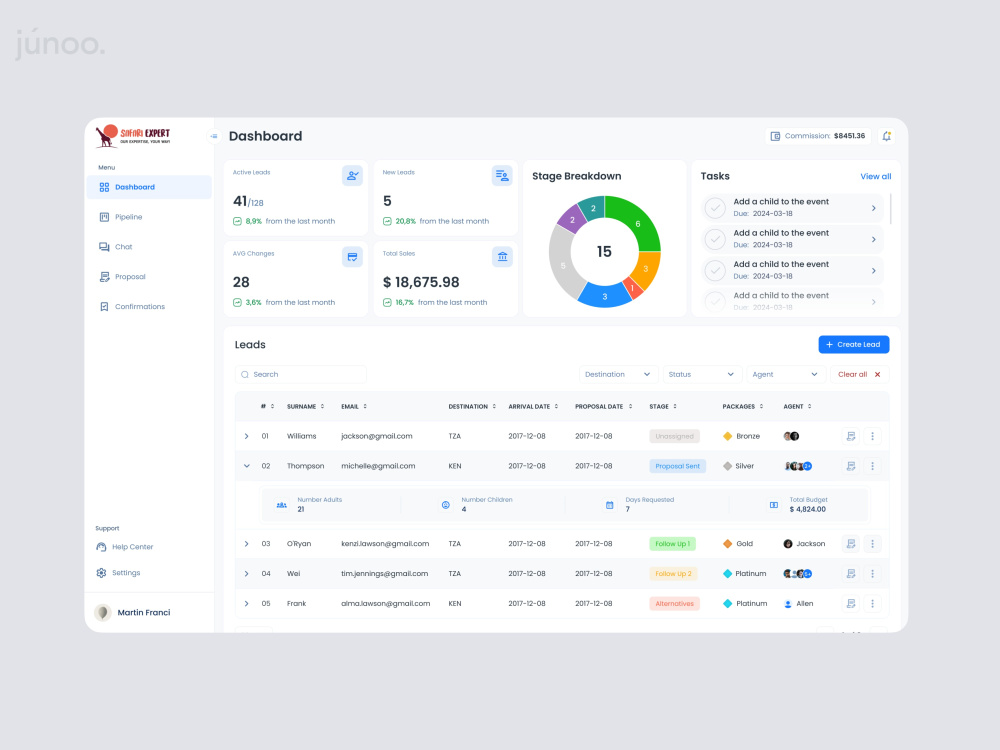Click the green segment labeled 6
1000x750 pixels.
tap(636, 224)
